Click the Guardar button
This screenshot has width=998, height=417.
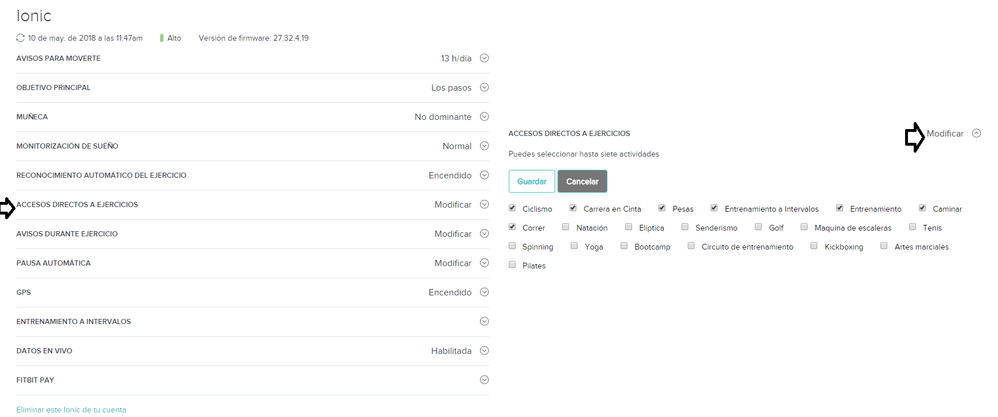pos(531,182)
